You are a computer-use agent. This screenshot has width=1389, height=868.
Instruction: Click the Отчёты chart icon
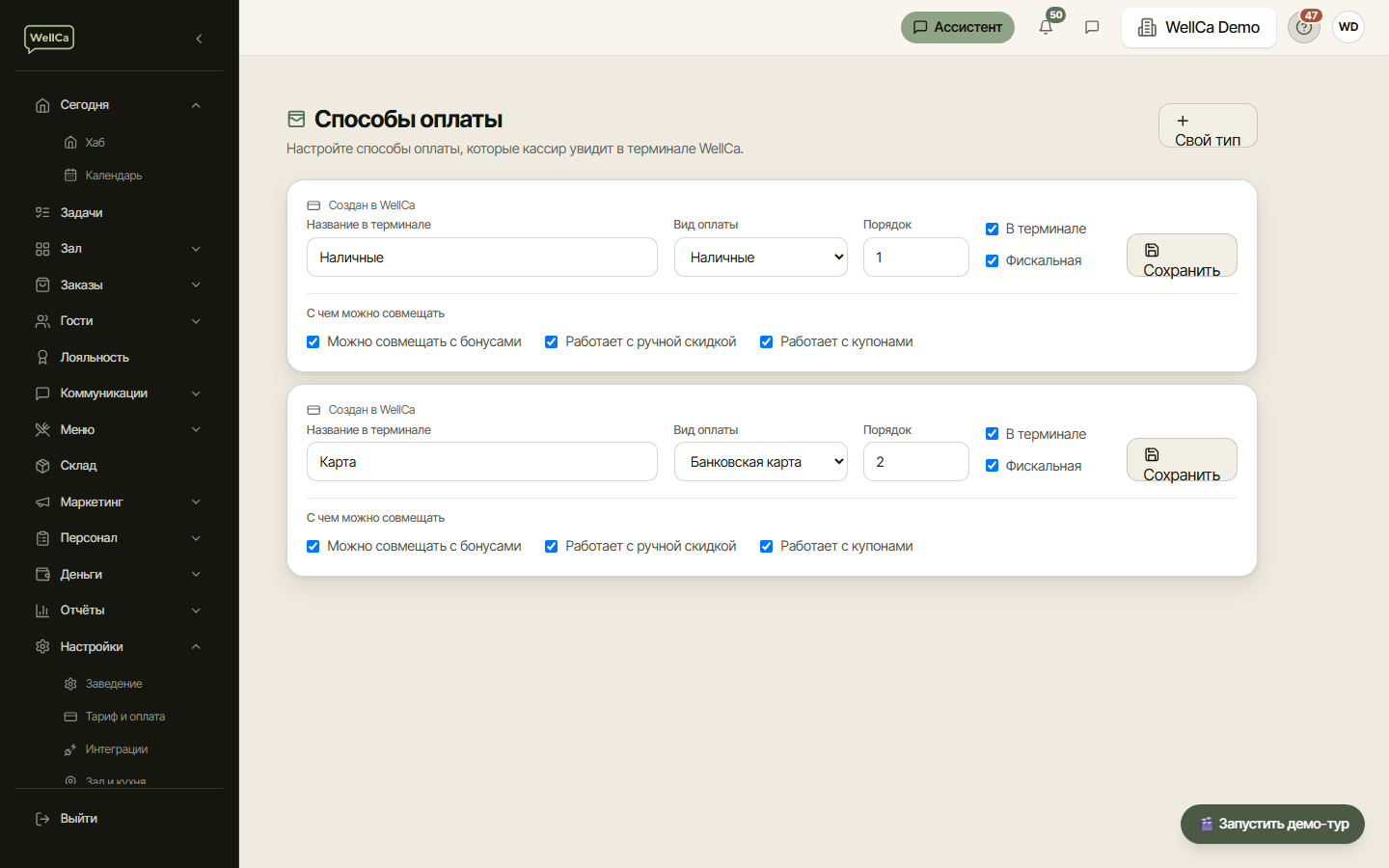[42, 610]
